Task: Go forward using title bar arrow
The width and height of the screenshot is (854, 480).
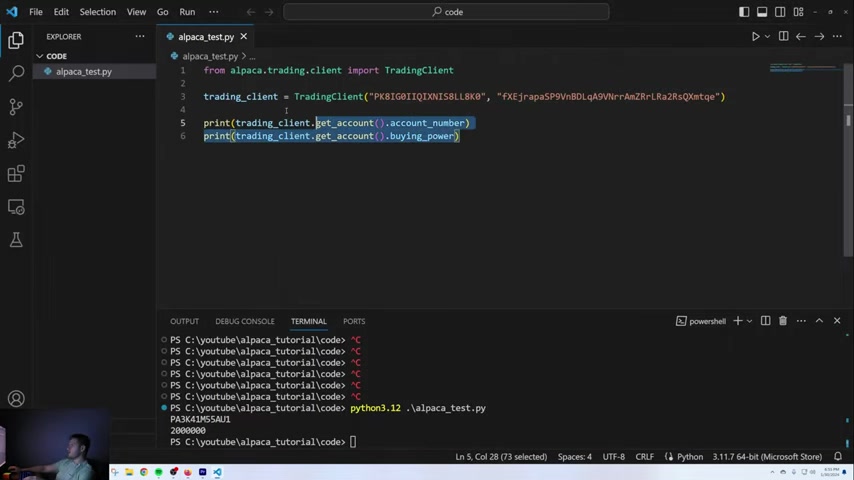Action: click(269, 12)
